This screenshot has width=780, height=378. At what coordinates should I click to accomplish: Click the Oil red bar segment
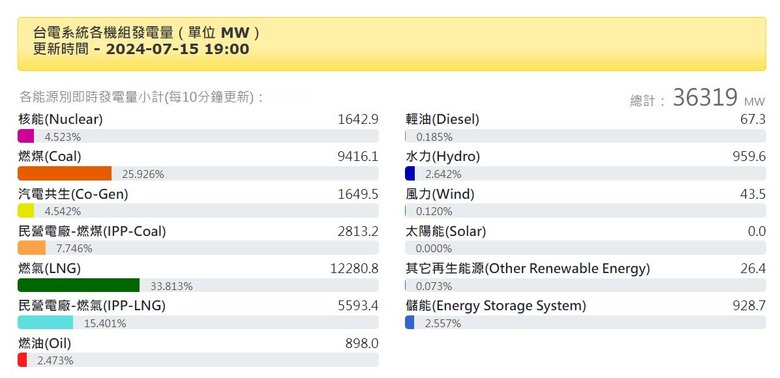tap(22, 360)
